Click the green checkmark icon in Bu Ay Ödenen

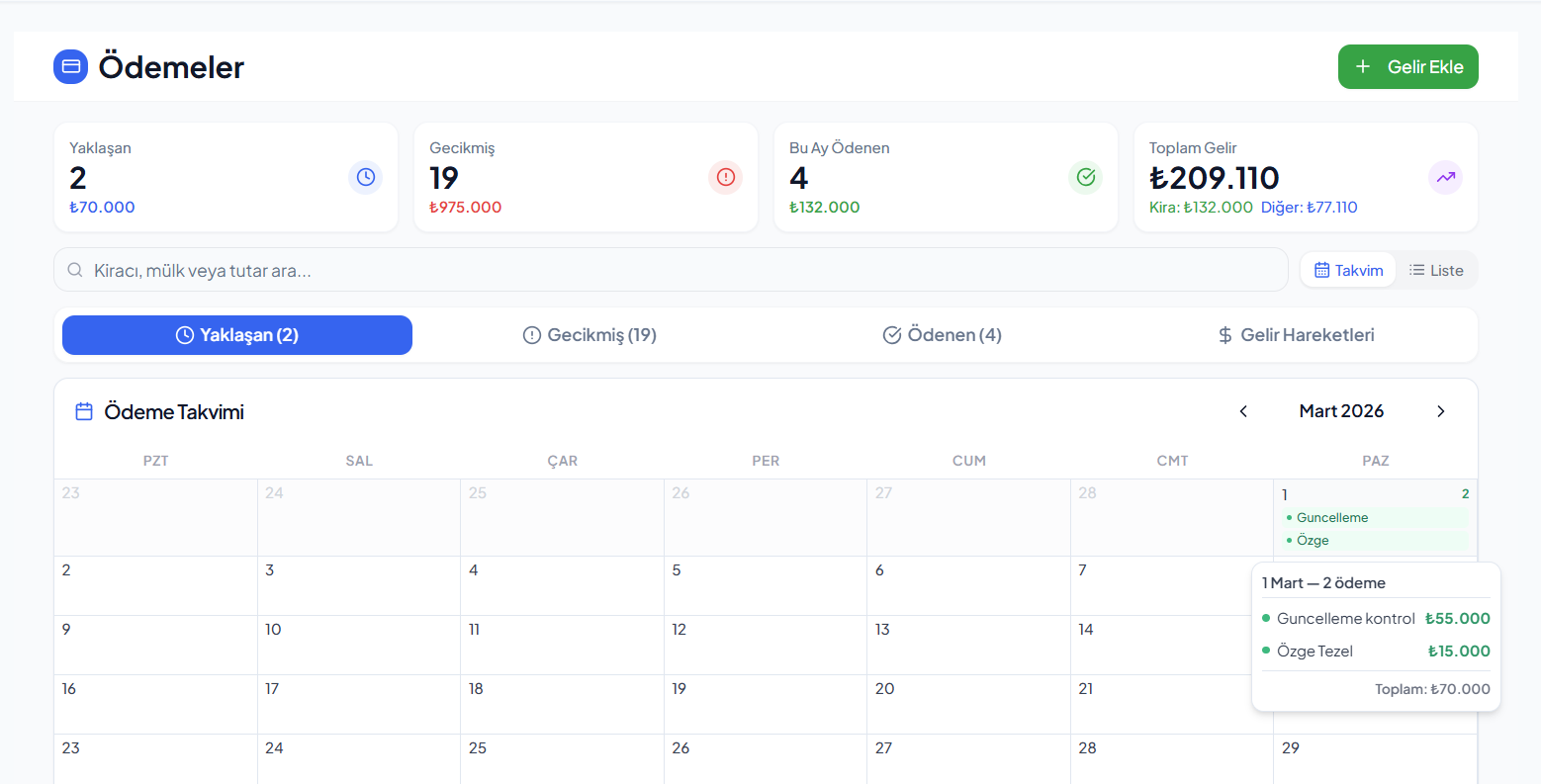click(x=1086, y=177)
